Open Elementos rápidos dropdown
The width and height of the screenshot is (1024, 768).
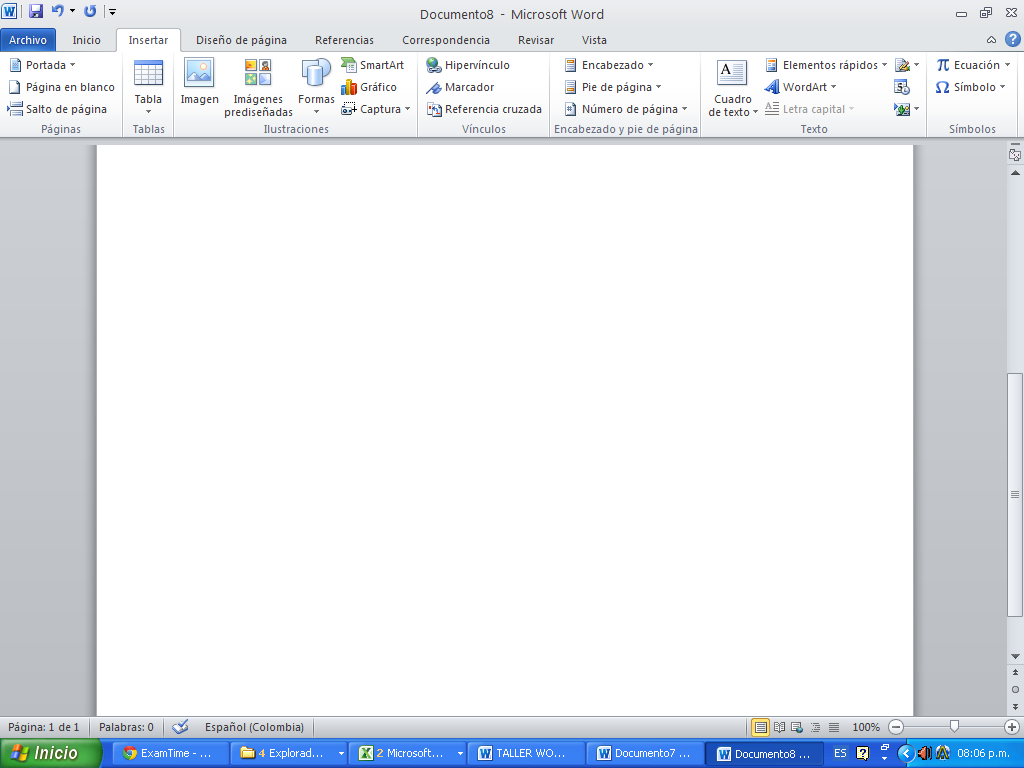(884, 65)
